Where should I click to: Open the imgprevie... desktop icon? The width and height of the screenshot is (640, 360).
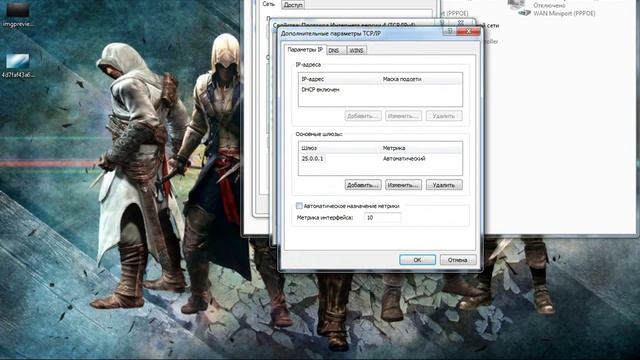tap(18, 14)
